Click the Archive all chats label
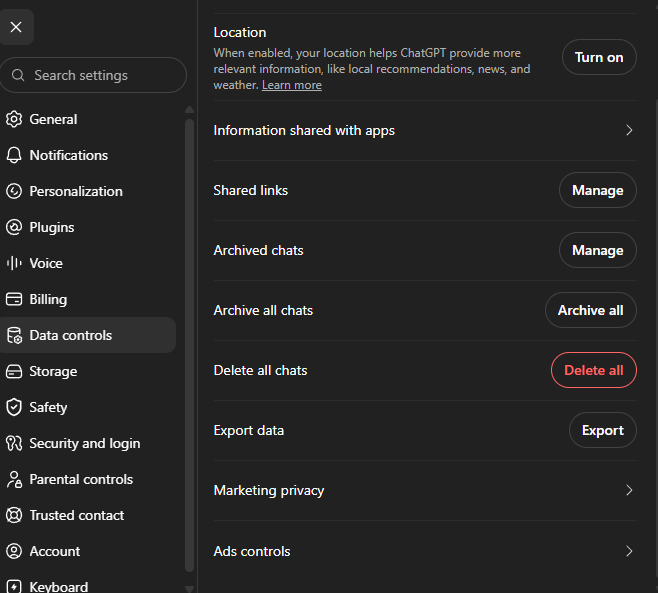The image size is (658, 593). (x=263, y=310)
